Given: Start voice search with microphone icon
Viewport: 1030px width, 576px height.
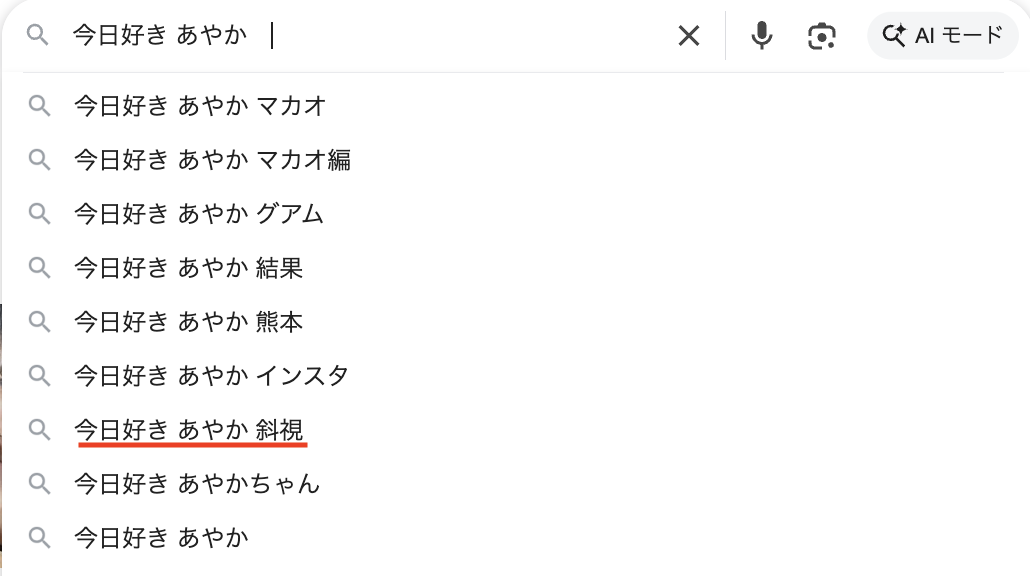Looking at the screenshot, I should point(762,36).
